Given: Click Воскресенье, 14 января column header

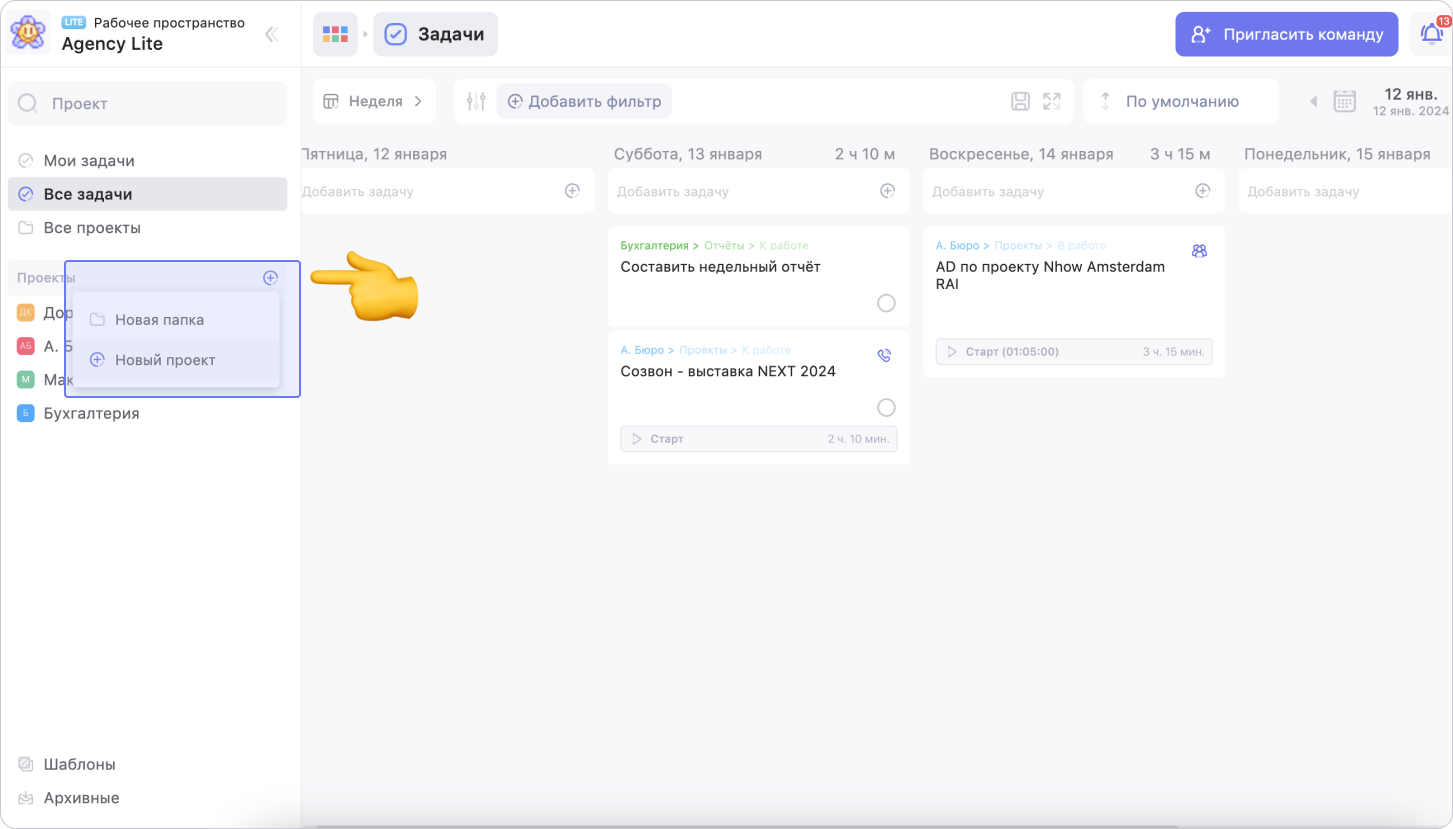Looking at the screenshot, I should [1021, 154].
